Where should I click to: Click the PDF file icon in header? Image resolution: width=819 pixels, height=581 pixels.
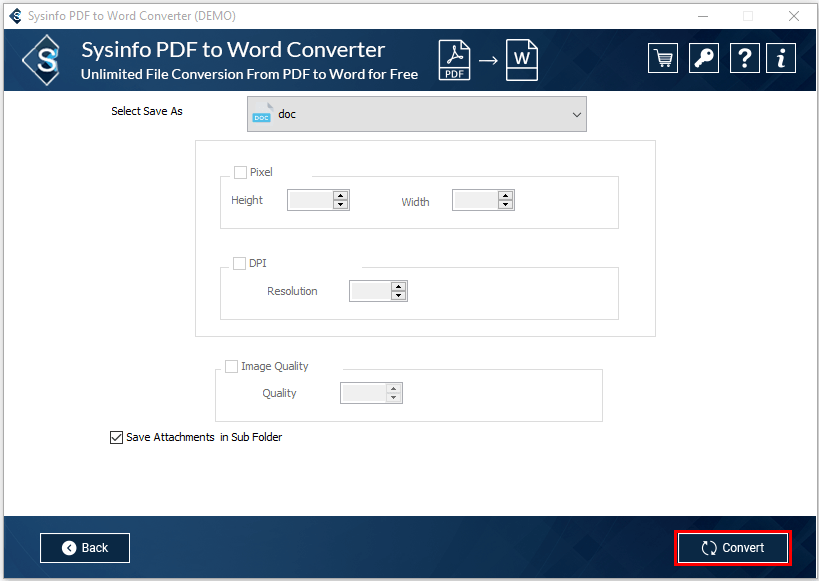455,60
